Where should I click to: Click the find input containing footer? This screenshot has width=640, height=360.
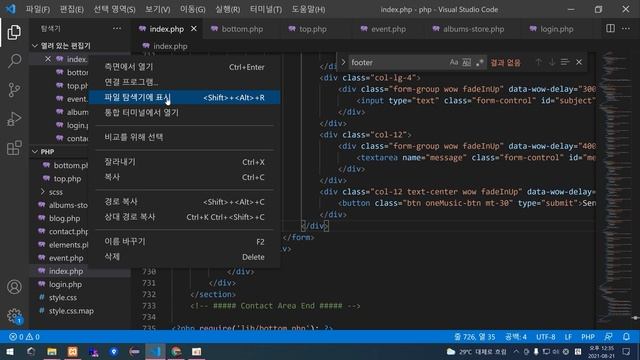tap(398, 62)
